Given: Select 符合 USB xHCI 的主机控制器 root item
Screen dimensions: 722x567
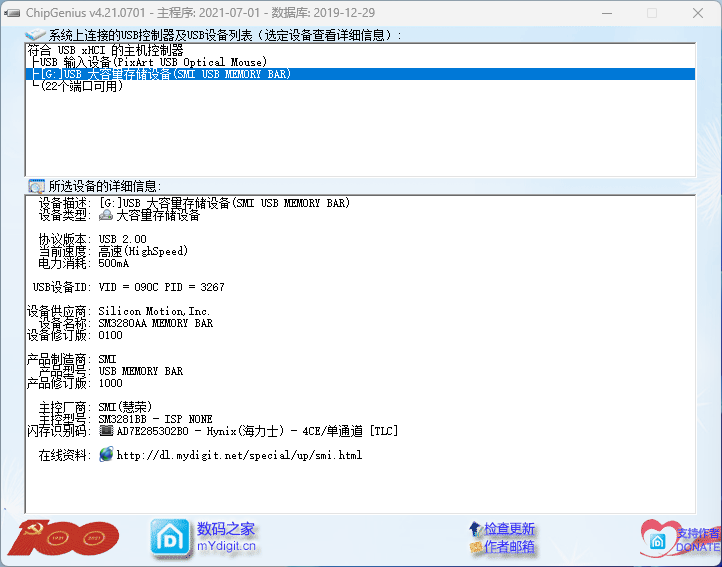Looking at the screenshot, I should point(105,50).
